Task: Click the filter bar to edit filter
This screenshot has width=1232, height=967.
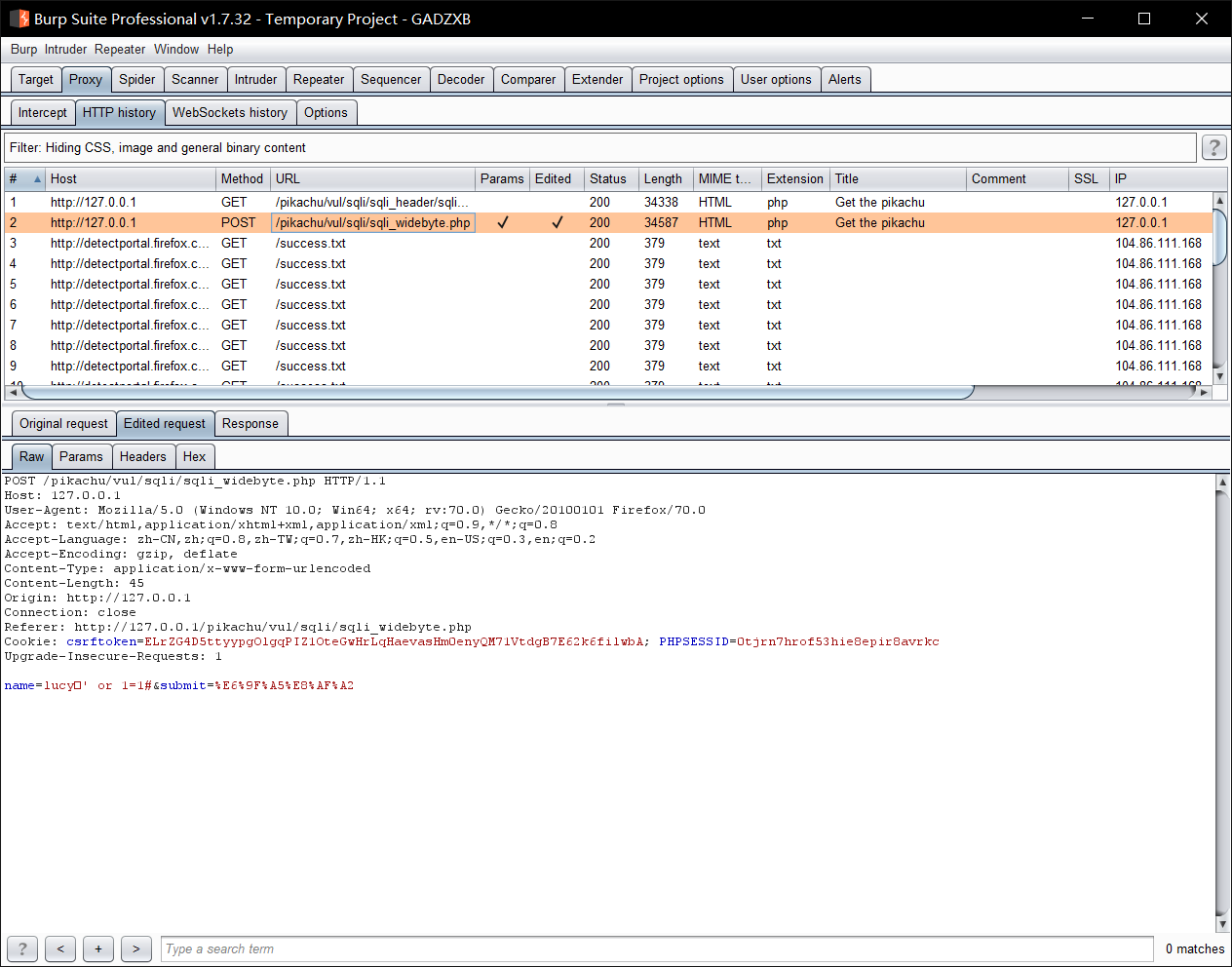Action: (600, 148)
